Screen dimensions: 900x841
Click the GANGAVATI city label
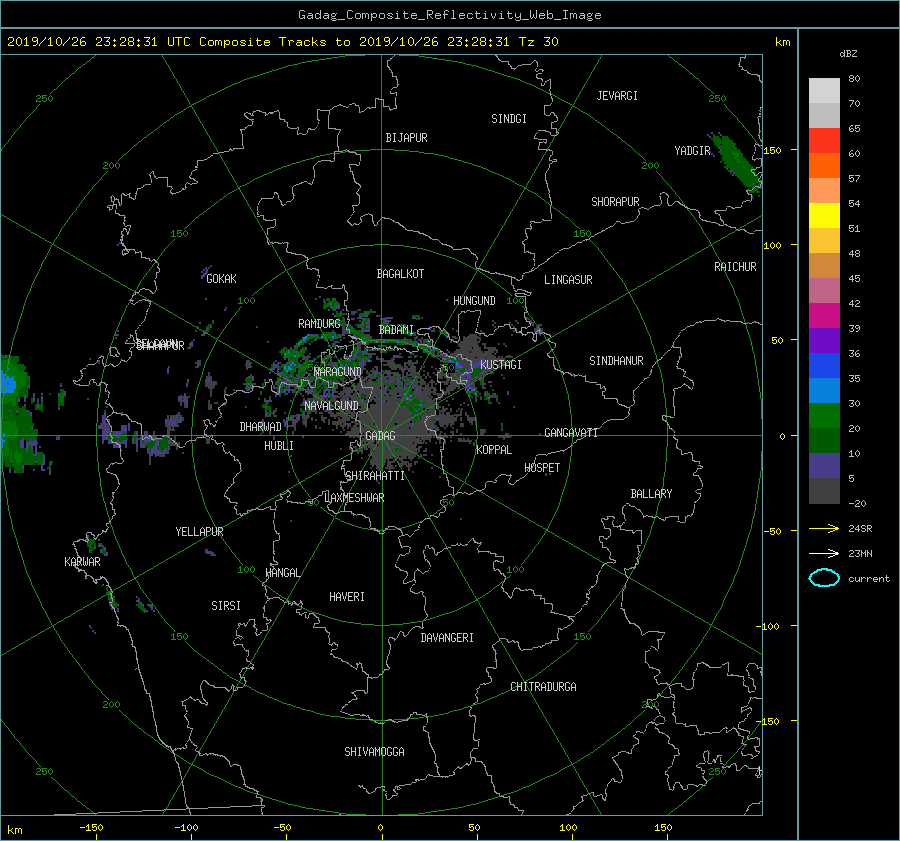[571, 432]
